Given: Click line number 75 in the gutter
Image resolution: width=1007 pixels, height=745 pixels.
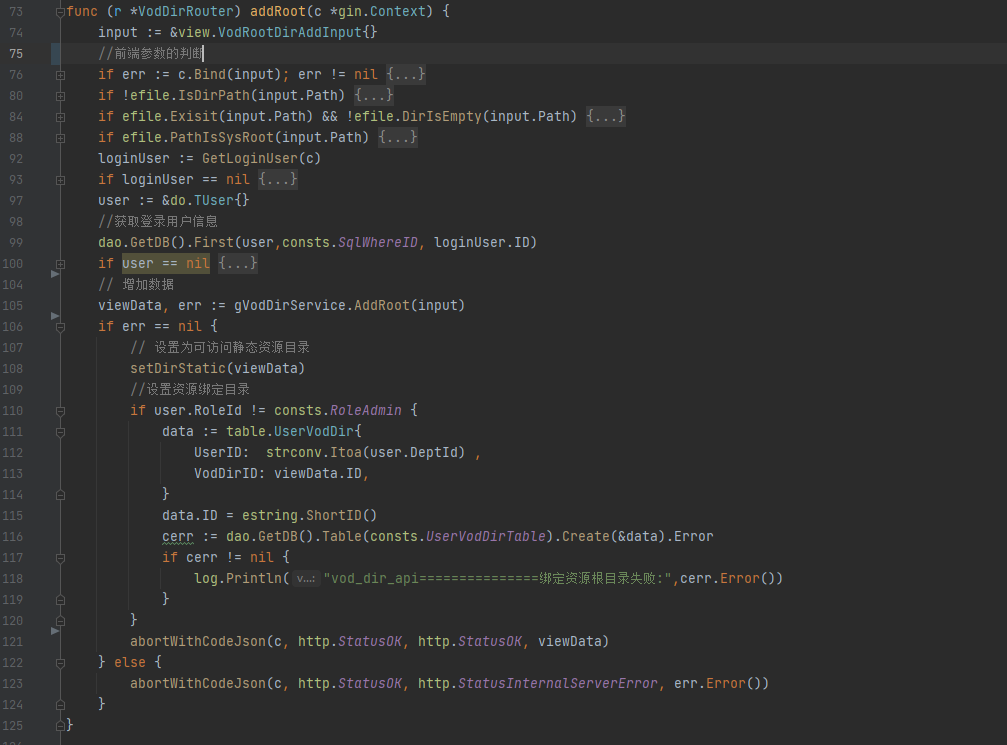Looking at the screenshot, I should coord(16,53).
